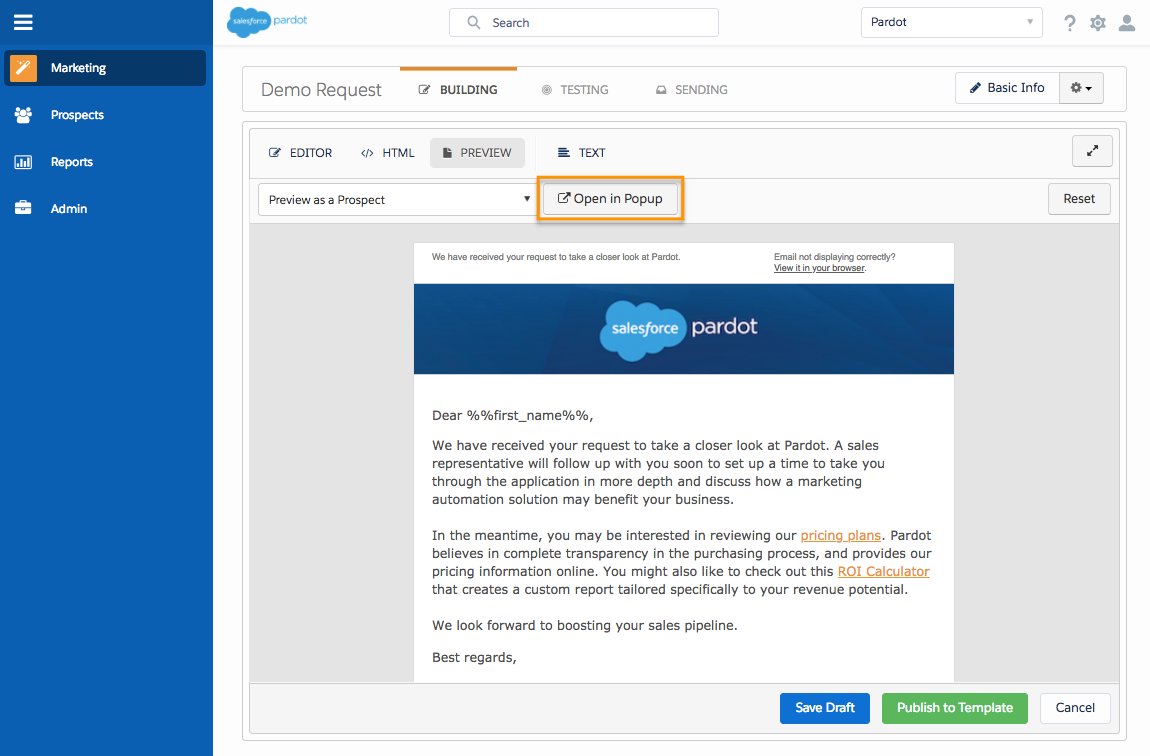1150x756 pixels.
Task: Follow the pricing plans link
Action: click(840, 535)
